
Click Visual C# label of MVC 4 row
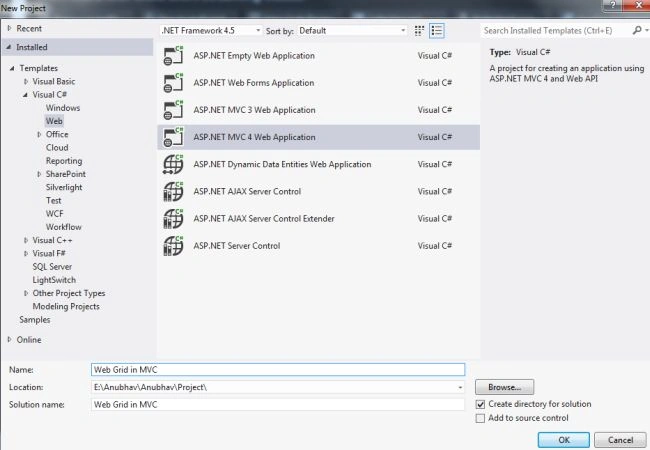pyautogui.click(x=435, y=137)
